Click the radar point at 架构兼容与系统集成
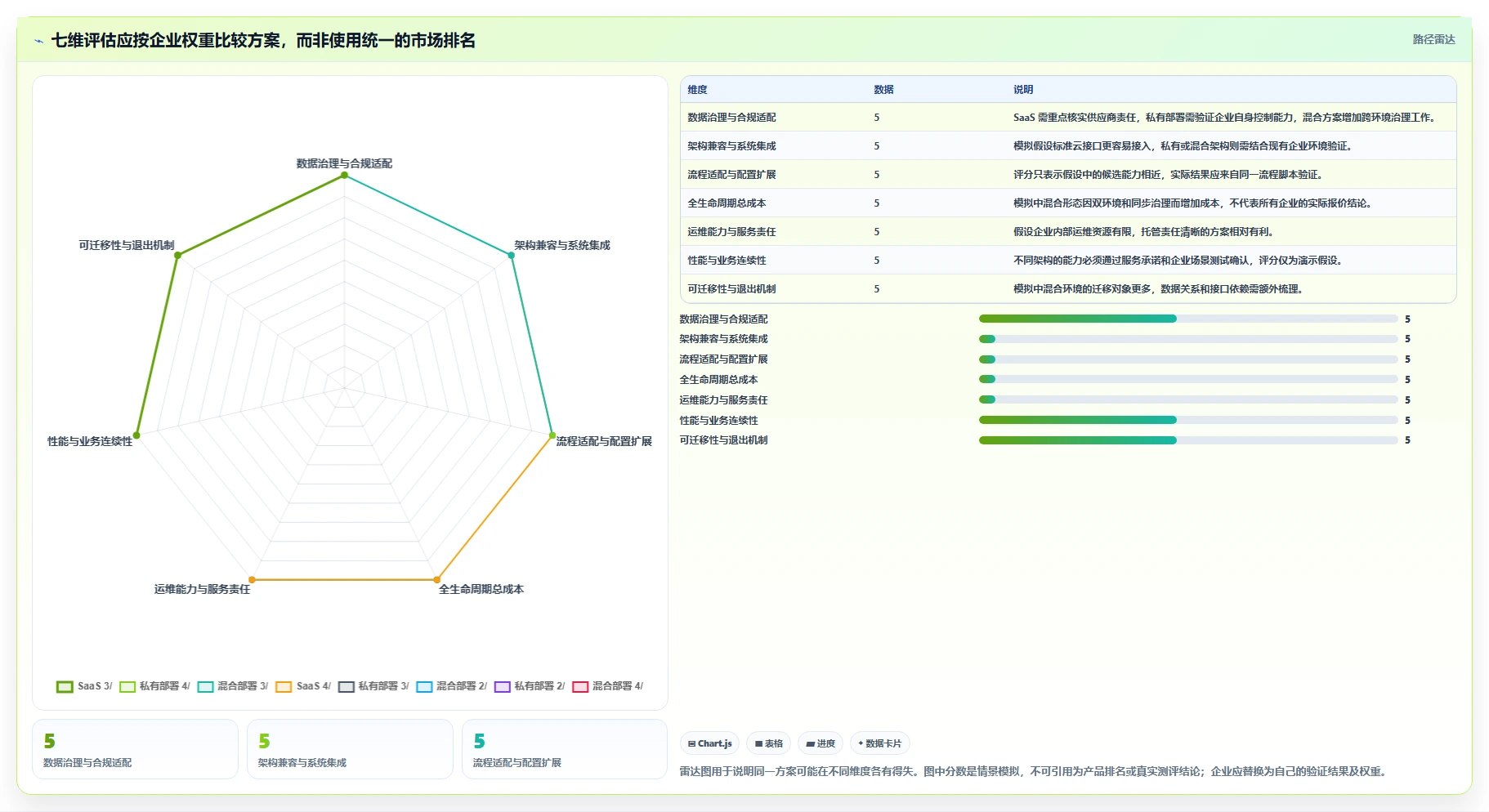Image resolution: width=1489 pixels, height=812 pixels. point(512,255)
